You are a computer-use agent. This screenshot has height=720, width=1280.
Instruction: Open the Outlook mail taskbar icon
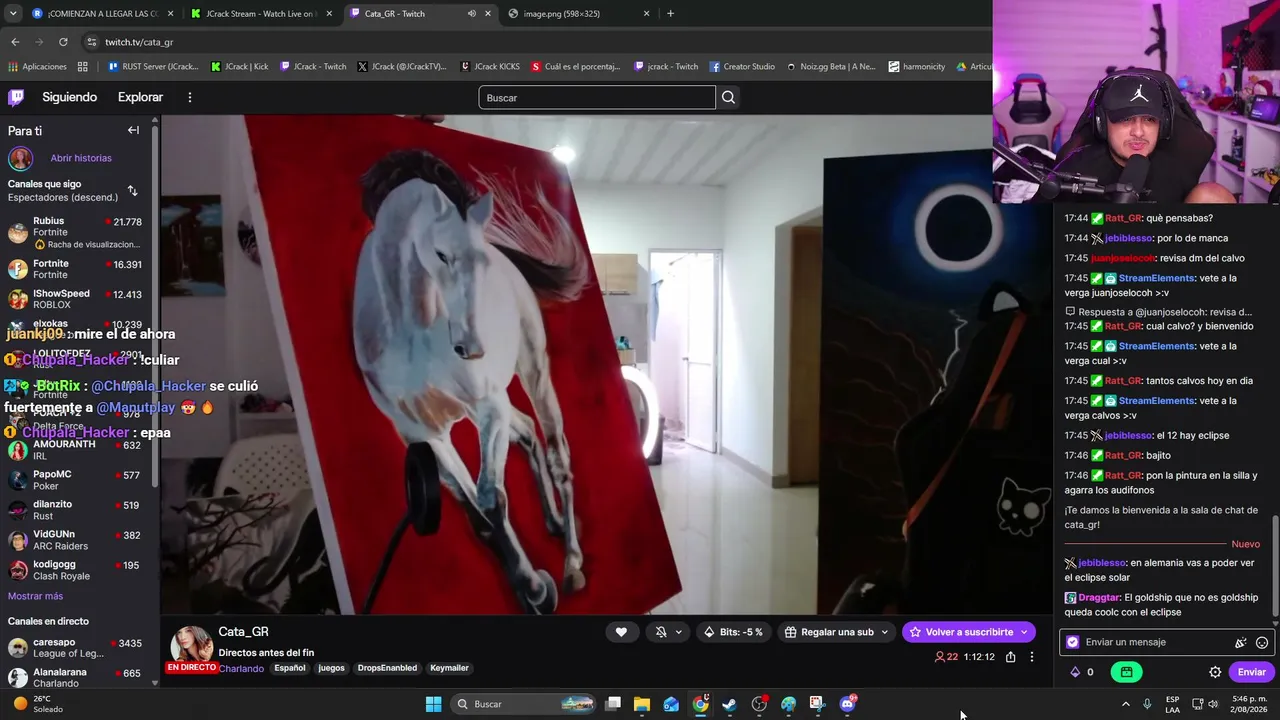[671, 704]
